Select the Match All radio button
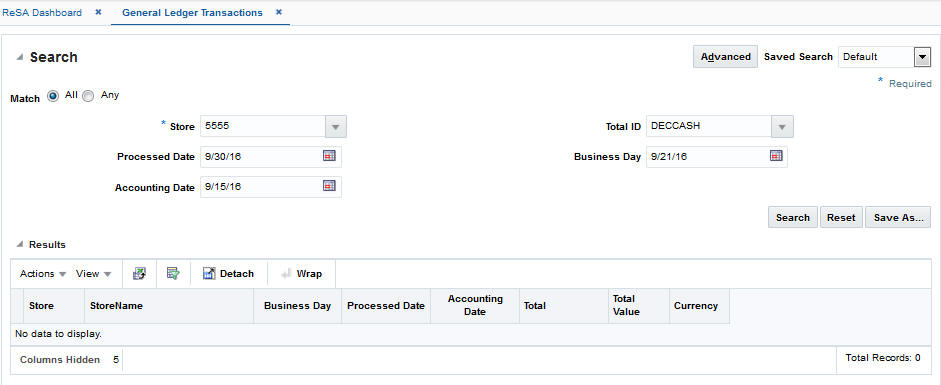The width and height of the screenshot is (941, 385). click(x=53, y=96)
